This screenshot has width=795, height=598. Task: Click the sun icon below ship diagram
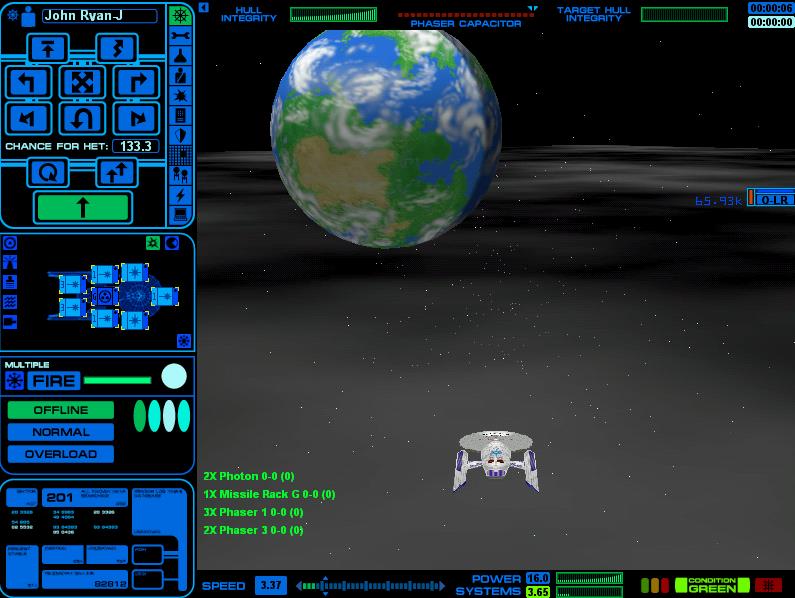tap(184, 340)
